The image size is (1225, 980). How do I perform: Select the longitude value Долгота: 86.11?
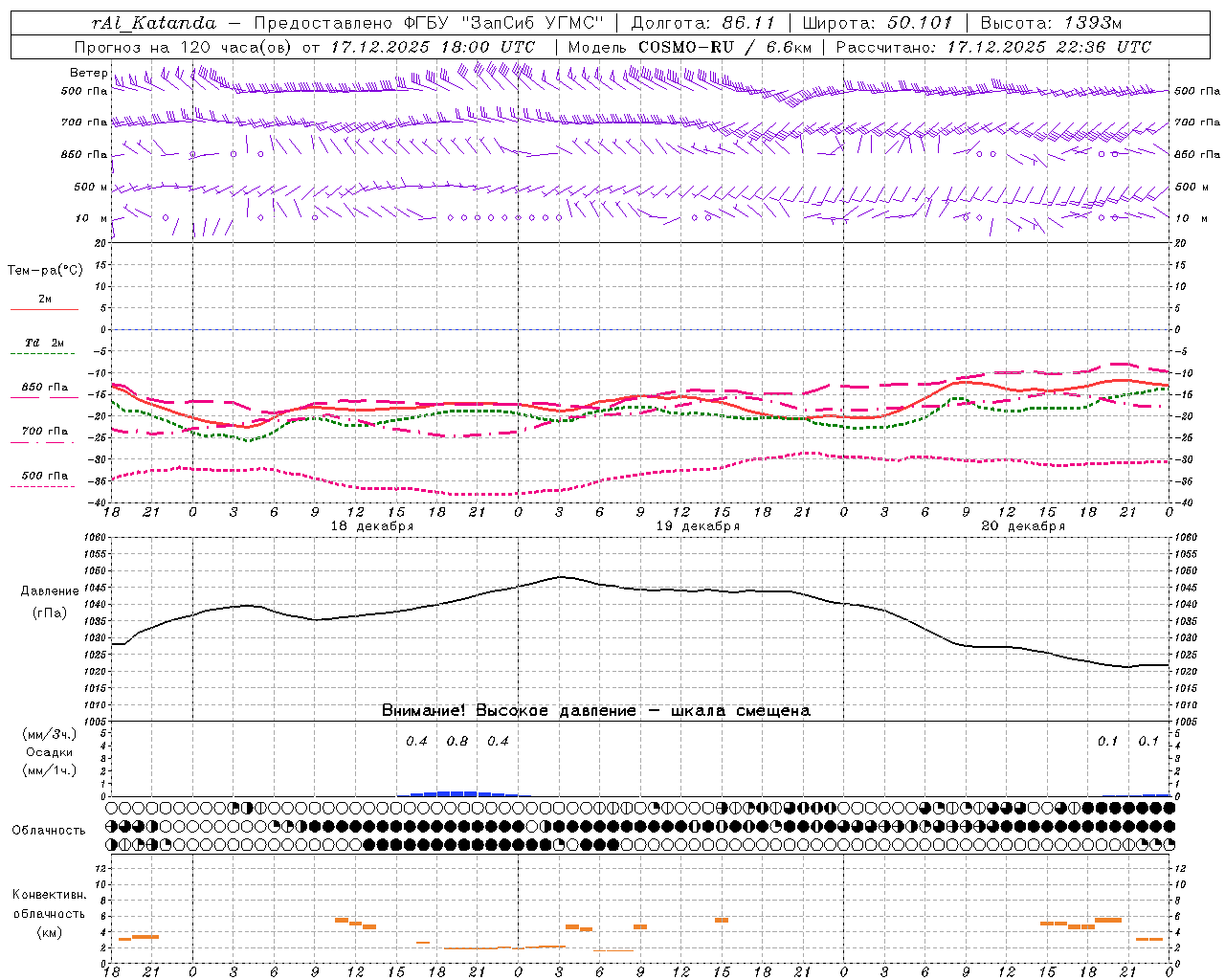pos(703,23)
